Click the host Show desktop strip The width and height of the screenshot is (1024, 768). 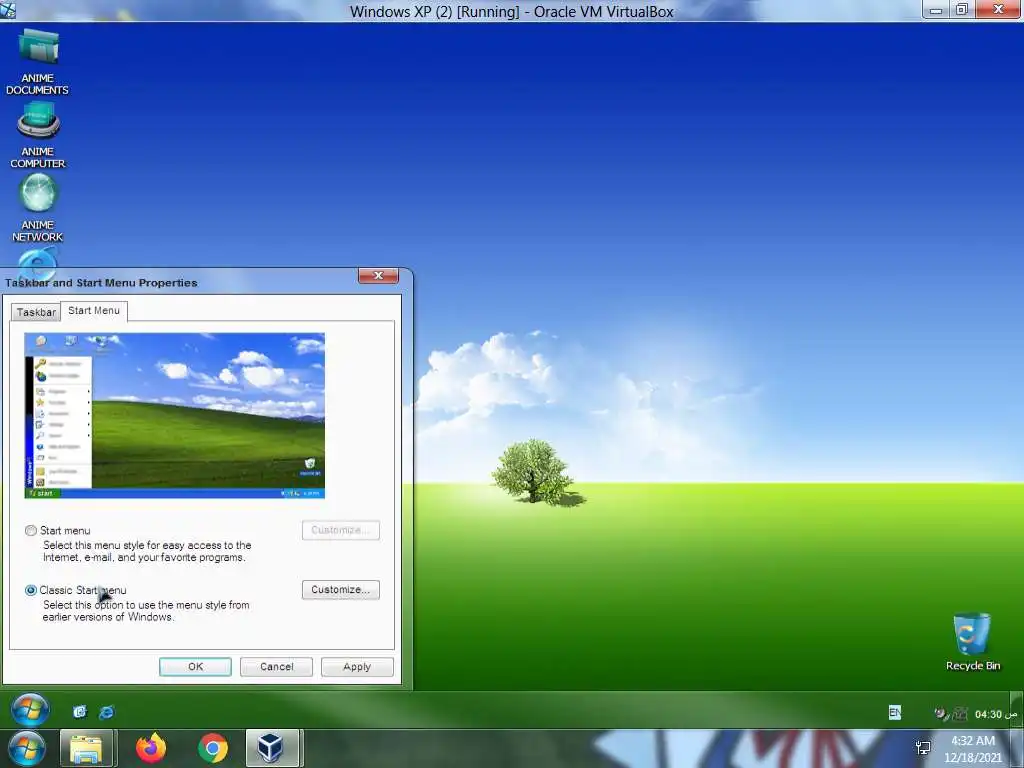pyautogui.click(x=1019, y=749)
